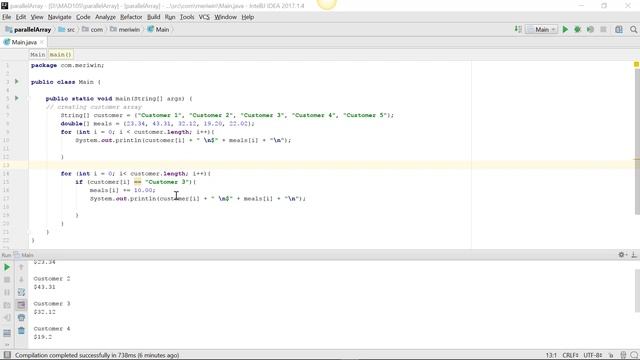Open the Edit menu

click(x=21, y=17)
